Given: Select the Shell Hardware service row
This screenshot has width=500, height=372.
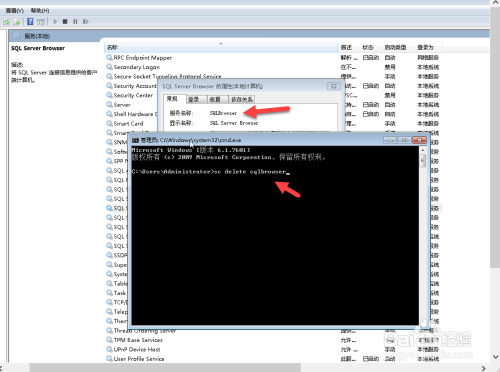Looking at the screenshot, I should [x=135, y=114].
